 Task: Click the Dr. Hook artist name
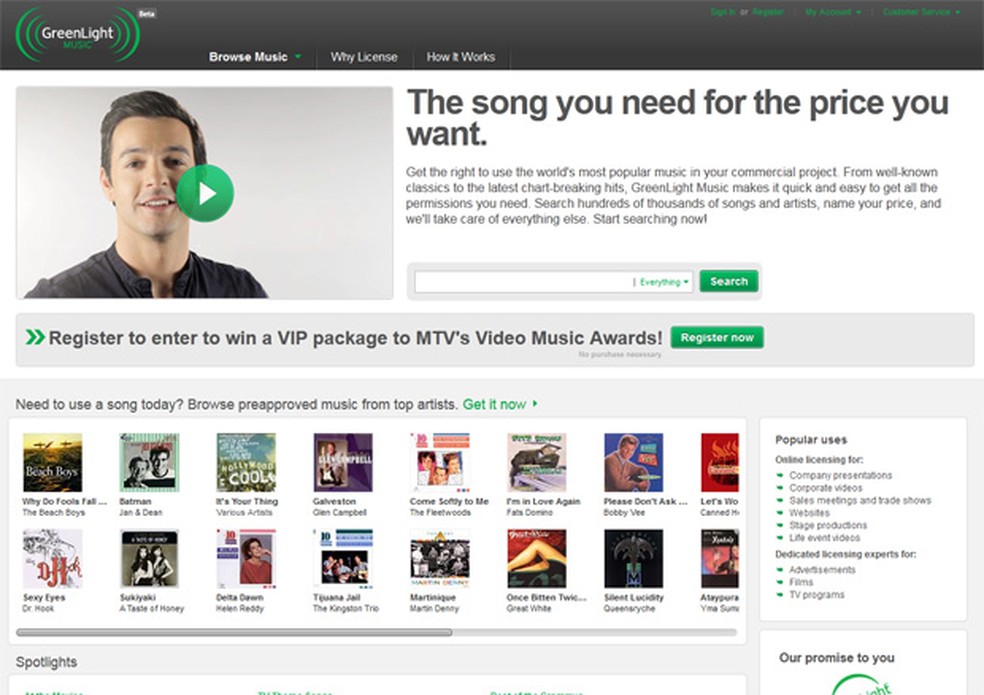click(x=38, y=608)
